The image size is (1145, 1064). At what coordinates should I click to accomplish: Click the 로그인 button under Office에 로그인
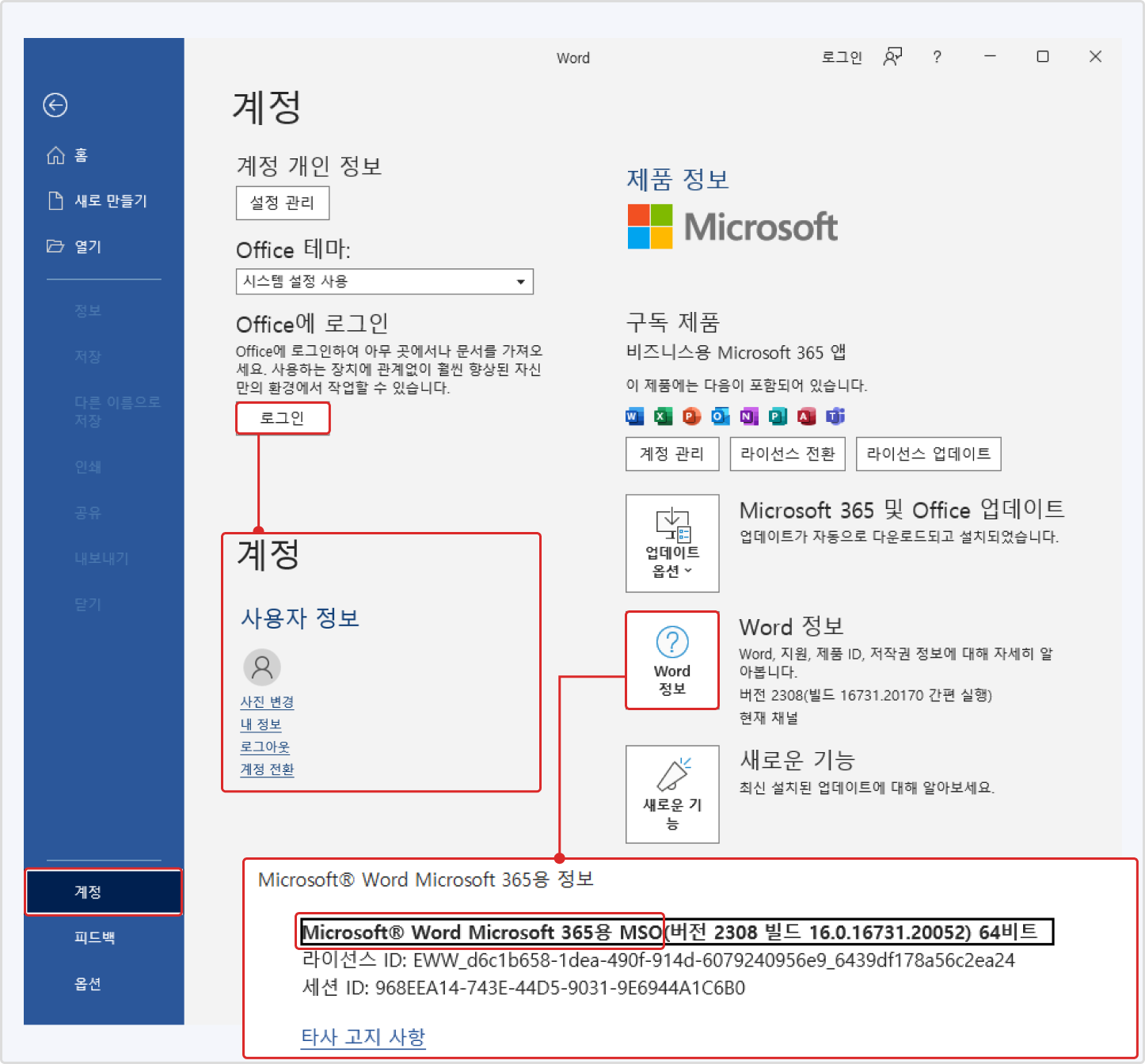[x=282, y=418]
